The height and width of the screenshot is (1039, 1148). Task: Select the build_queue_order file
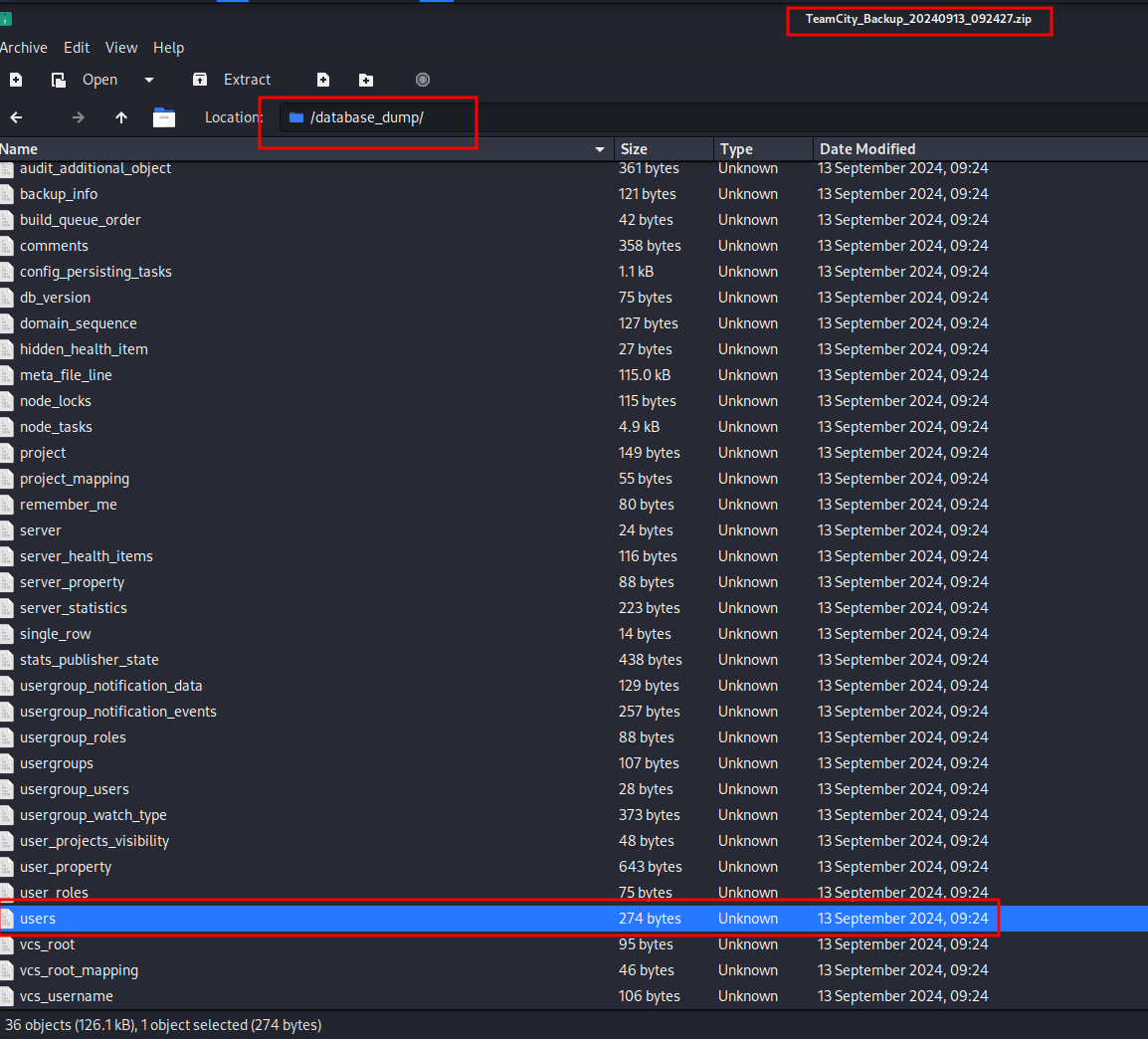click(x=574, y=220)
